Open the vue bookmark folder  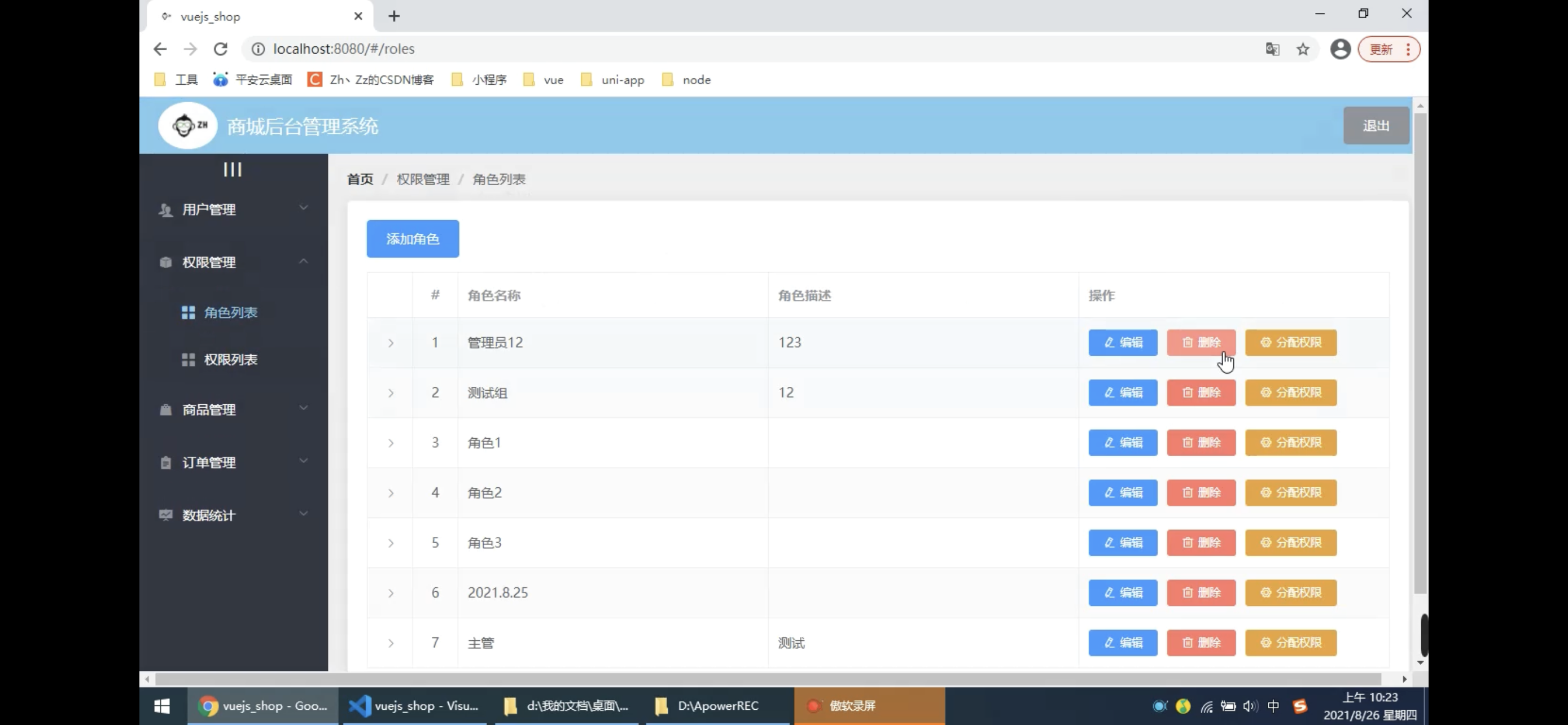coord(544,80)
